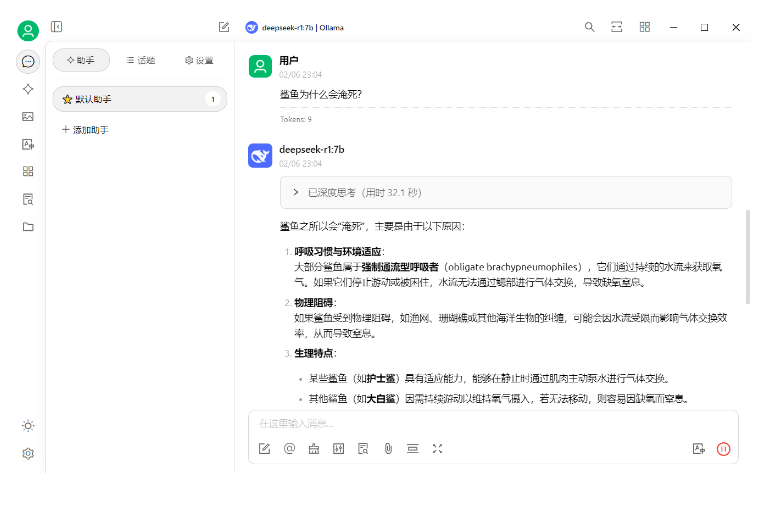This screenshot has width=781, height=508.
Task: Click 添加助手 to add an assistant
Action: tap(85, 130)
